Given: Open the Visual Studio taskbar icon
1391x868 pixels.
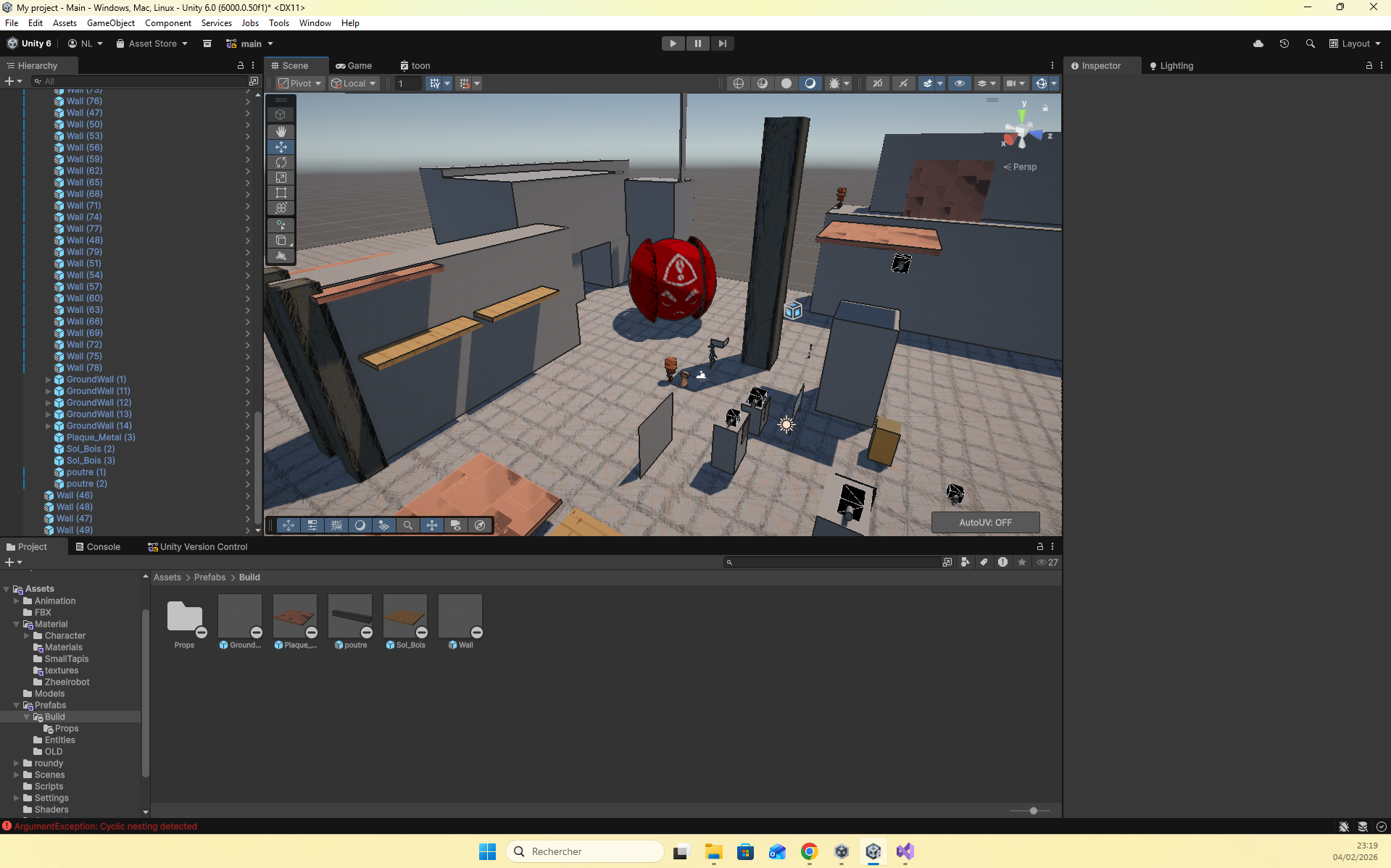Looking at the screenshot, I should [905, 851].
